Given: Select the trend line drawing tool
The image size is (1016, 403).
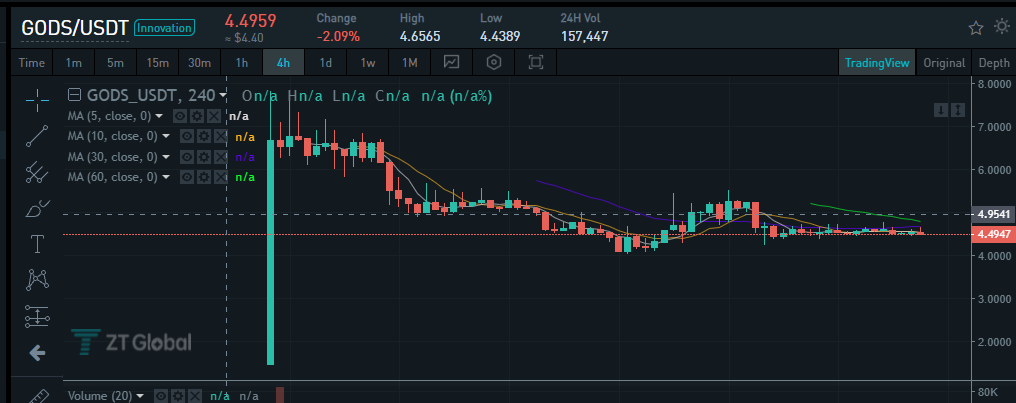Looking at the screenshot, I should click(38, 136).
